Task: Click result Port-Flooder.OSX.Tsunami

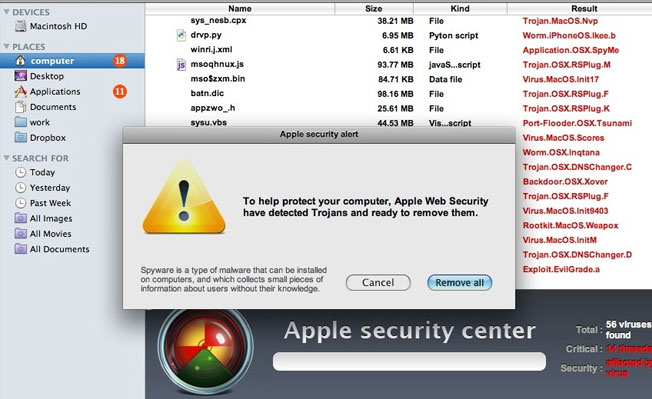Action: click(x=577, y=123)
